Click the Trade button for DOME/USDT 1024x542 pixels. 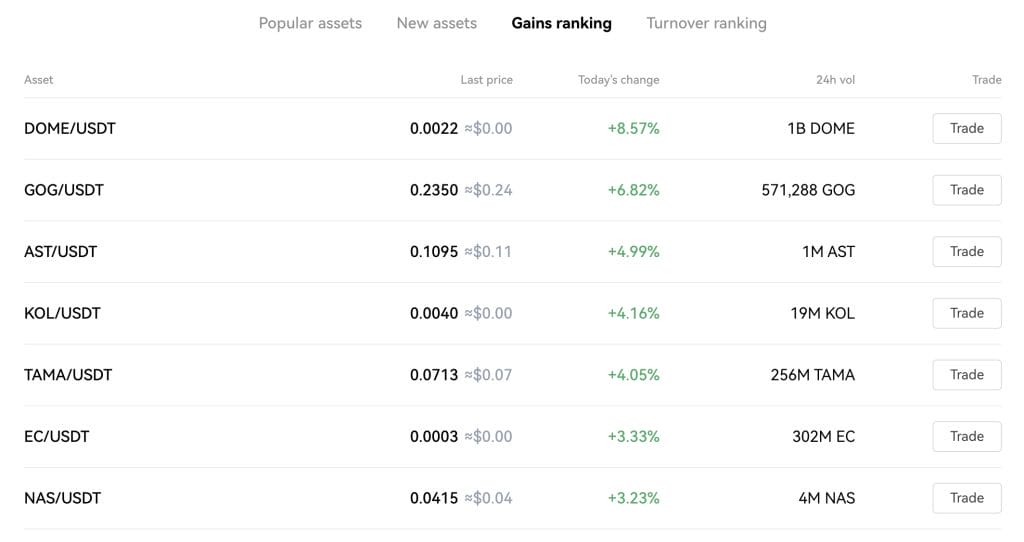pos(966,129)
